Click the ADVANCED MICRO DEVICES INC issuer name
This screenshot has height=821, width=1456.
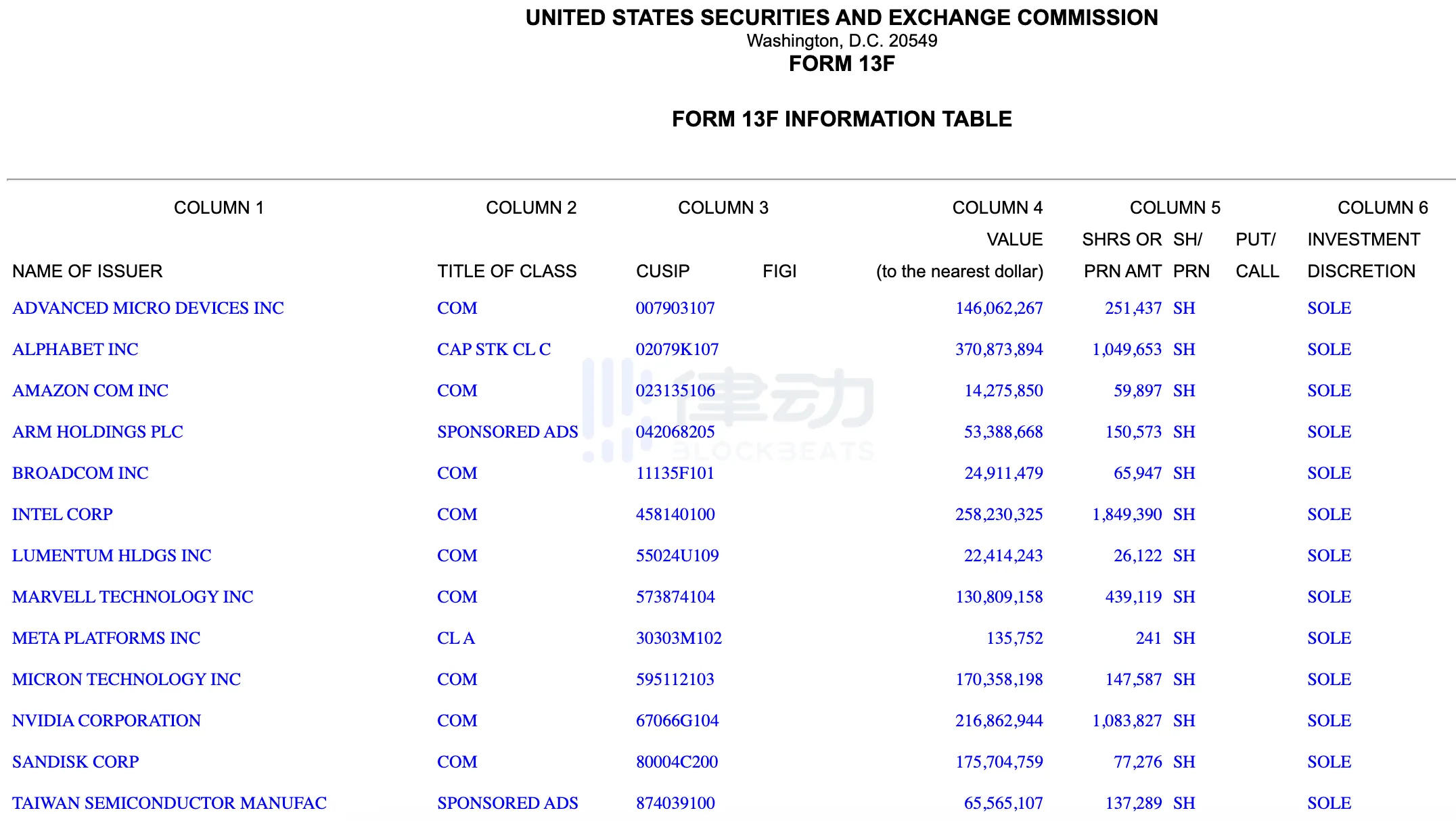pos(148,308)
